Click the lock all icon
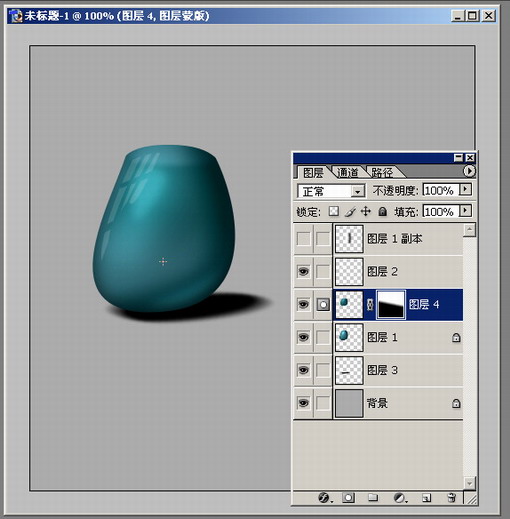 tap(383, 211)
